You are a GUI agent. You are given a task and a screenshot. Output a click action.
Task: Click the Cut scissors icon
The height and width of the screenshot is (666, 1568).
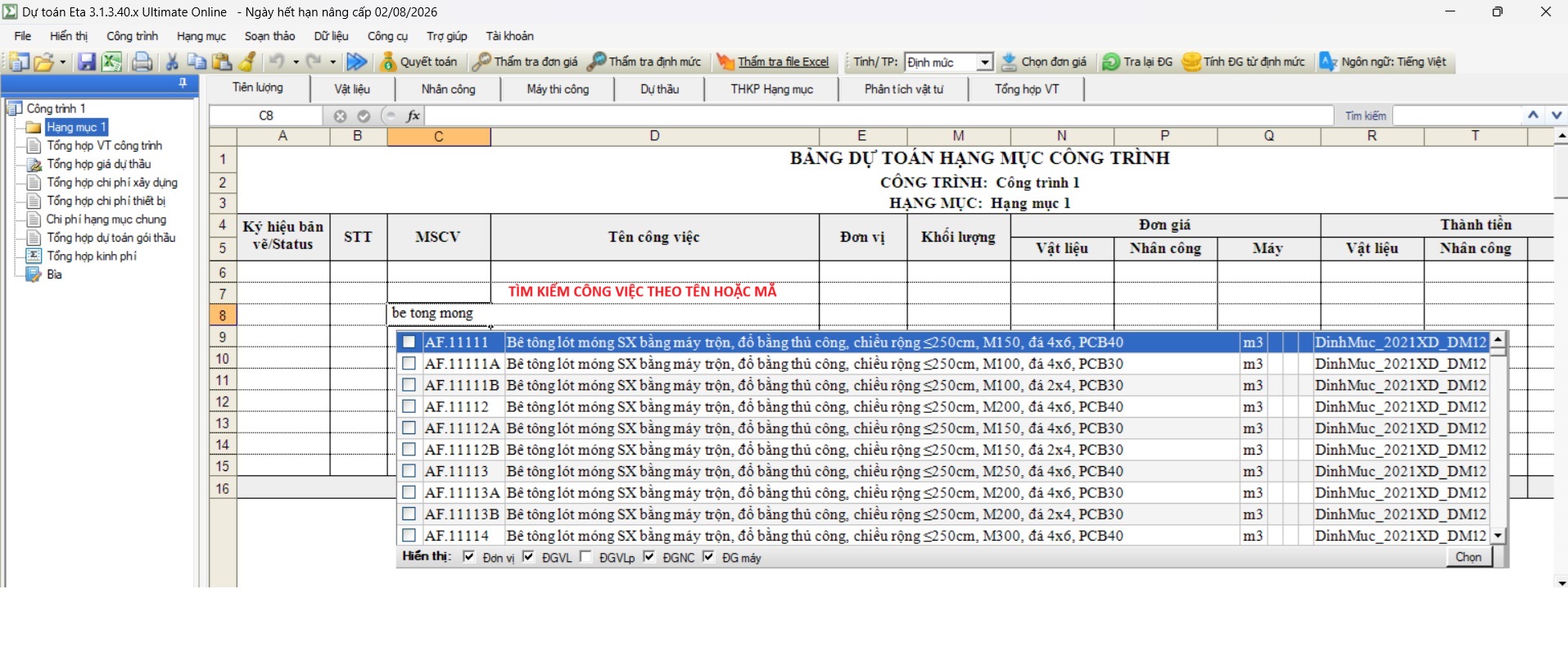pos(172,62)
